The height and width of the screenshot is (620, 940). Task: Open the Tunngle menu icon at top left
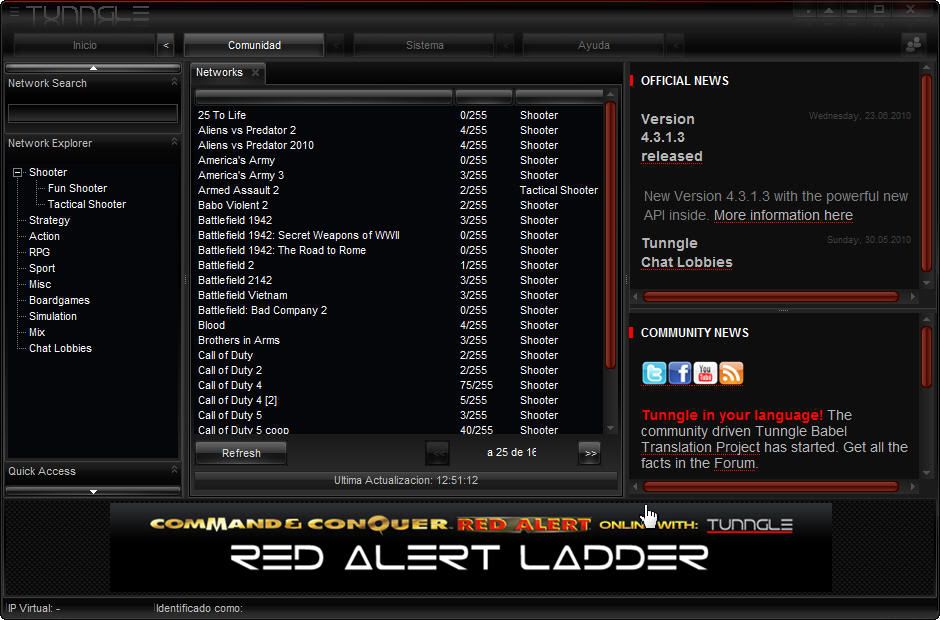point(14,12)
